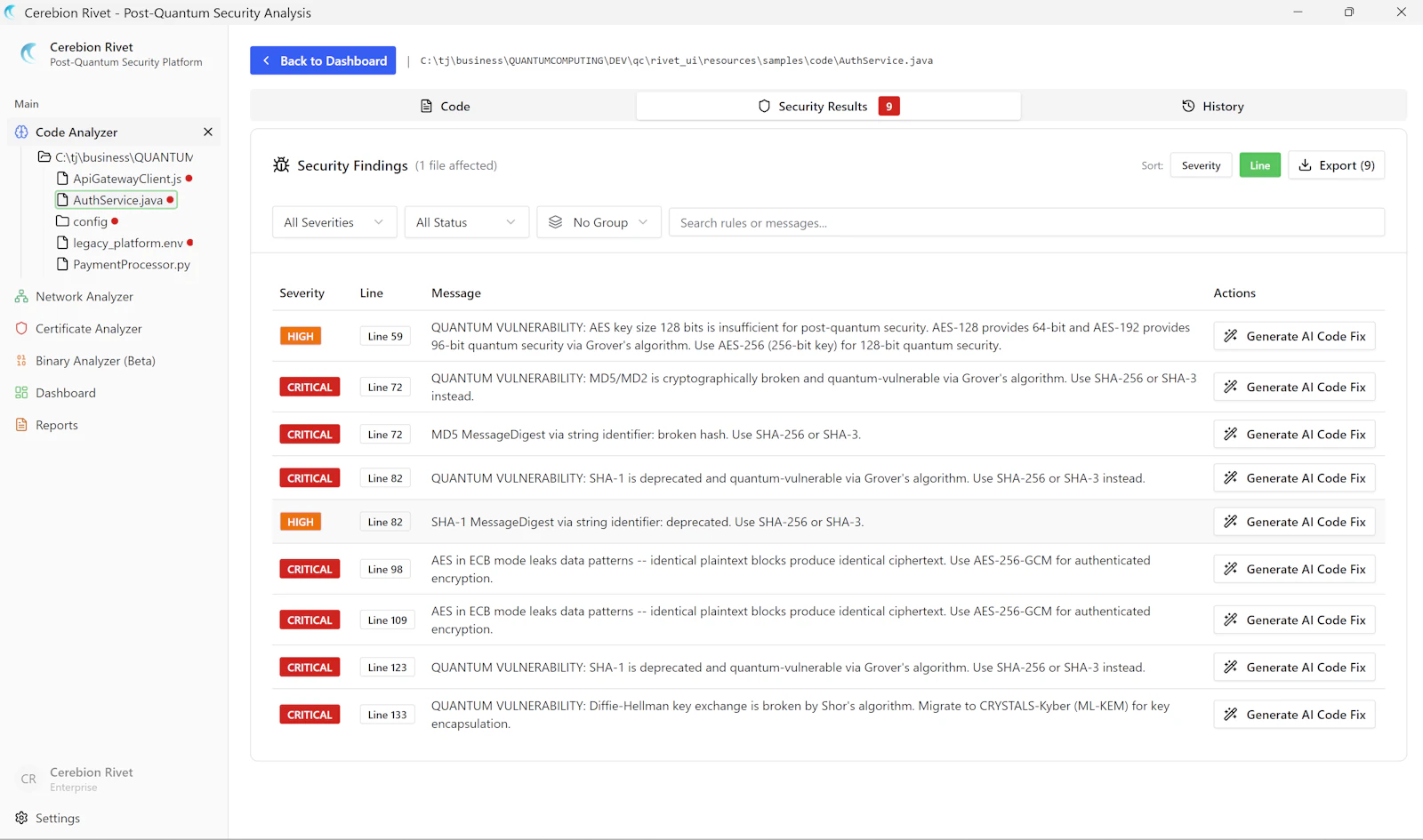Image resolution: width=1423 pixels, height=840 pixels.
Task: Generate AI Code Fix for MD5/MD2 vulnerability
Action: pos(1294,387)
